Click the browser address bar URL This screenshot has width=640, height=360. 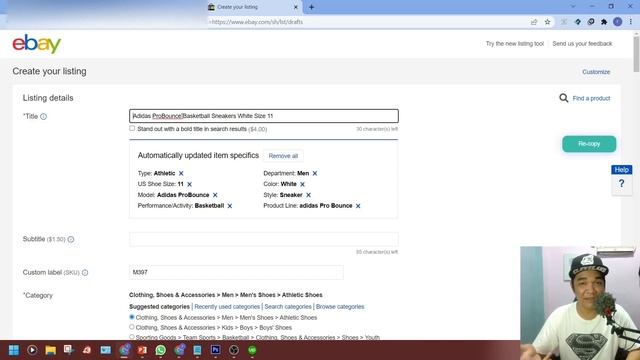click(257, 22)
